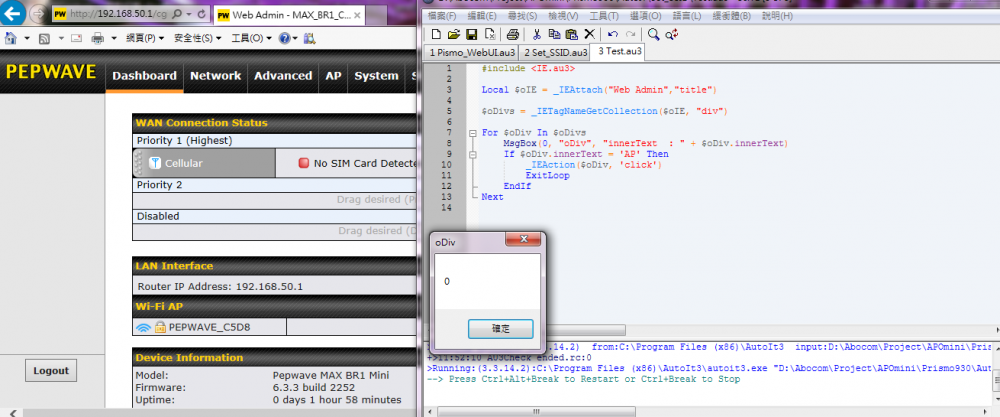Image resolution: width=1000 pixels, height=417 pixels.
Task: Open the AP tab in Pepwave
Action: (x=334, y=76)
